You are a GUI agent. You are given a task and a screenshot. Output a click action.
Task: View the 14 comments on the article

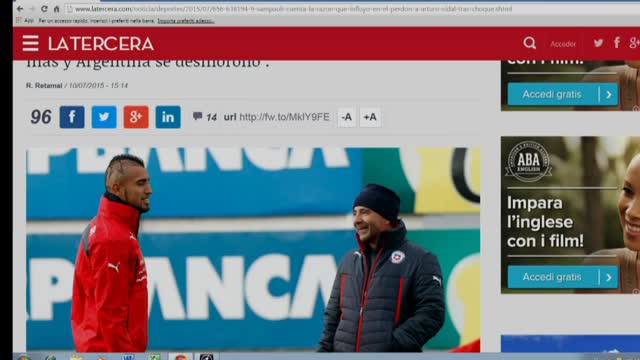pos(204,117)
